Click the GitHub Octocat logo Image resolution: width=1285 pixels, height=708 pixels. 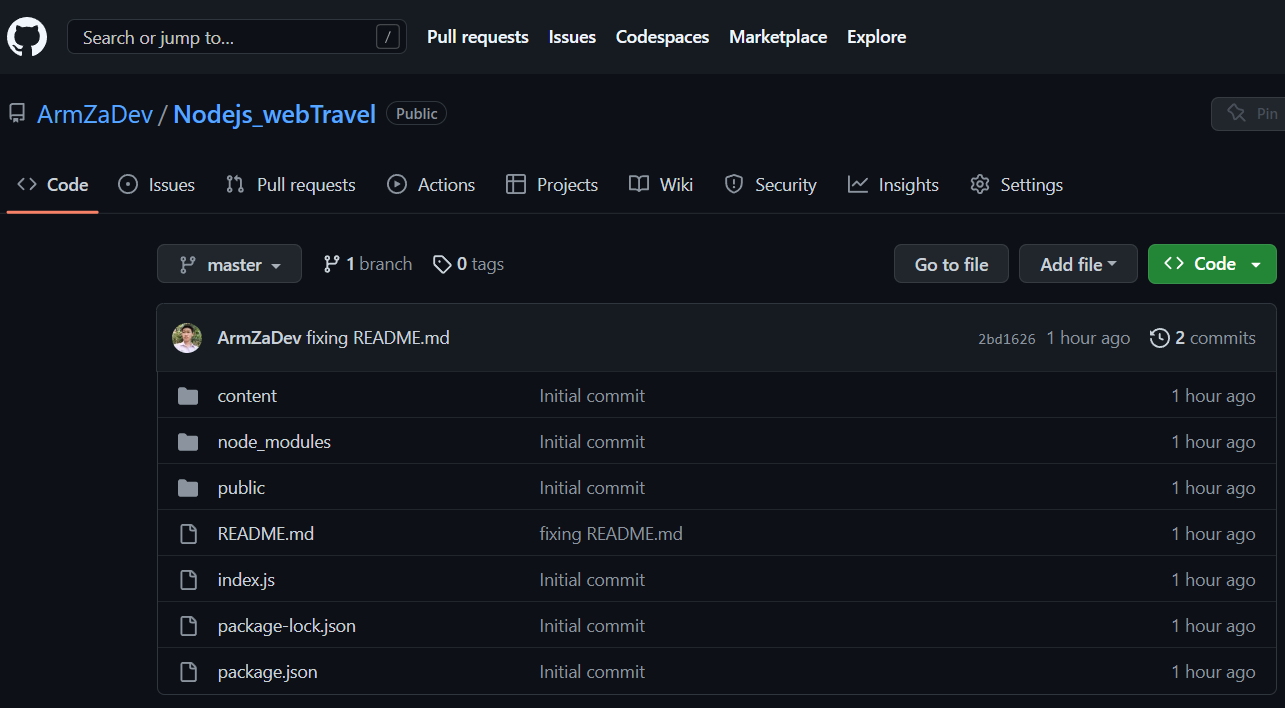(27, 37)
